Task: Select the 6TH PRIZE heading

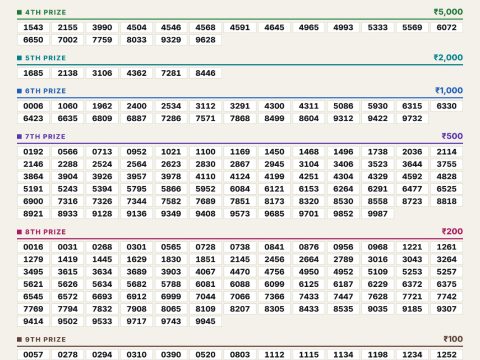Action: click(46, 91)
